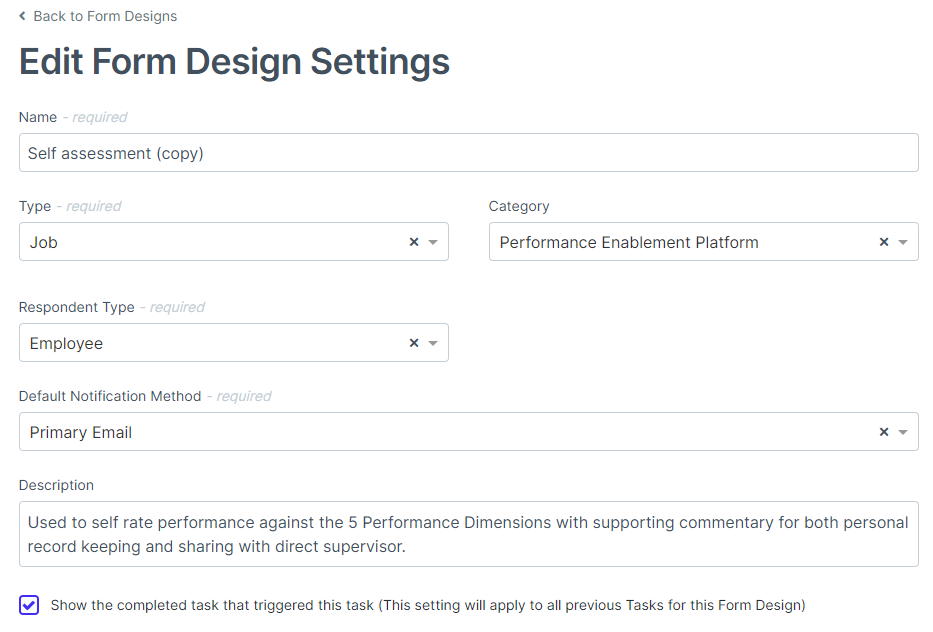Click the selected Job value in Type field
The height and width of the screenshot is (632, 933).
[x=44, y=242]
